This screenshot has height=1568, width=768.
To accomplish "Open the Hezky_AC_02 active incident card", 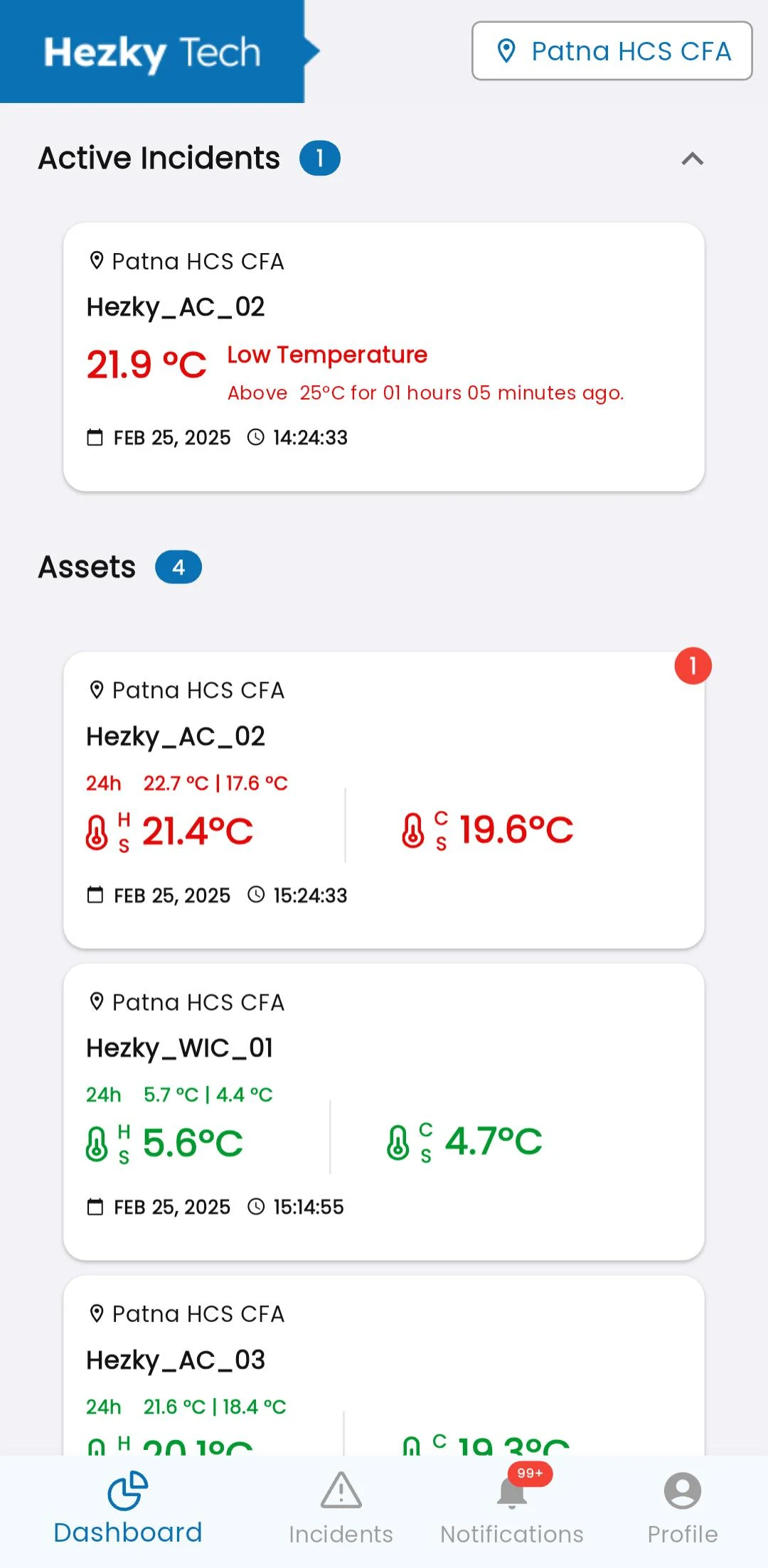I will coord(384,357).
